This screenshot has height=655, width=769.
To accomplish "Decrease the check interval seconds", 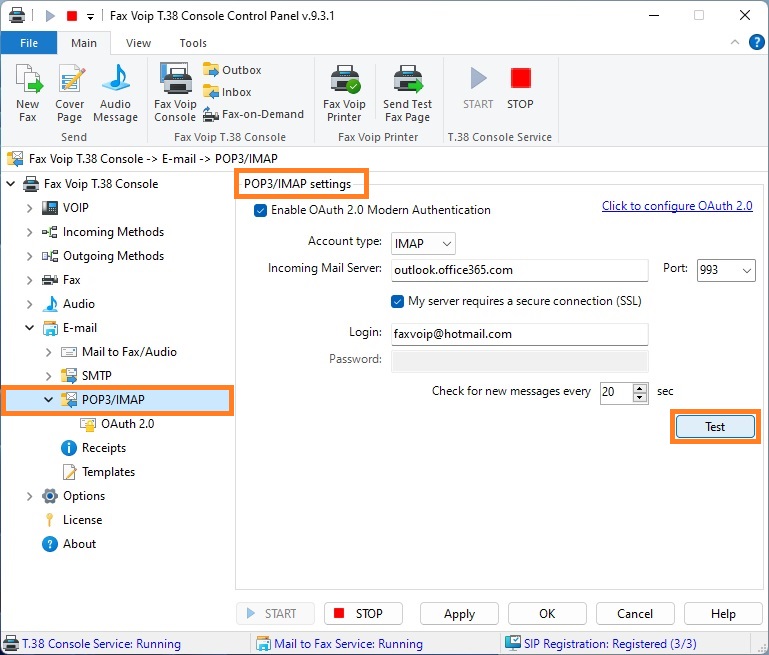I will (640, 398).
